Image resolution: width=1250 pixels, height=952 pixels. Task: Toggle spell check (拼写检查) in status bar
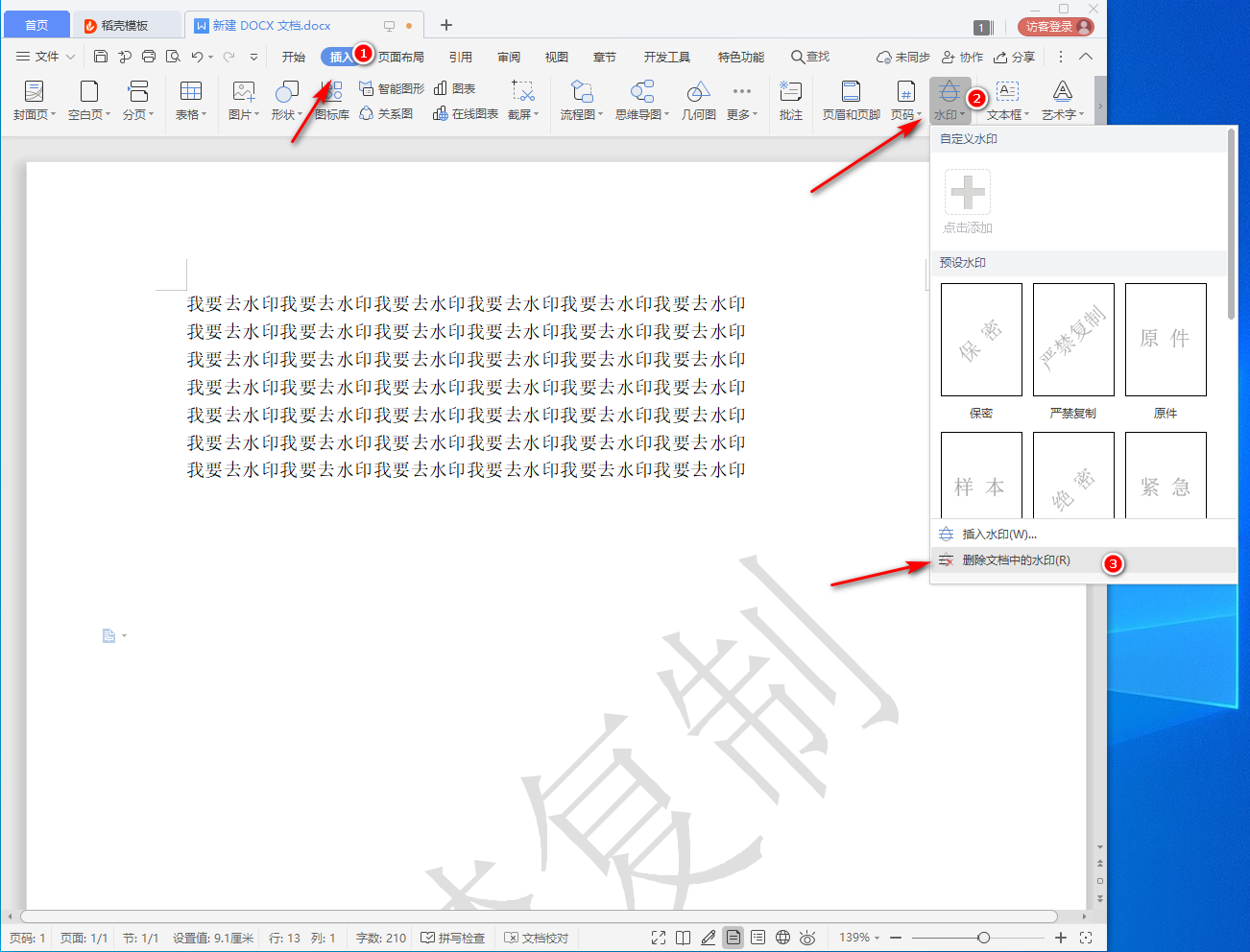(452, 938)
